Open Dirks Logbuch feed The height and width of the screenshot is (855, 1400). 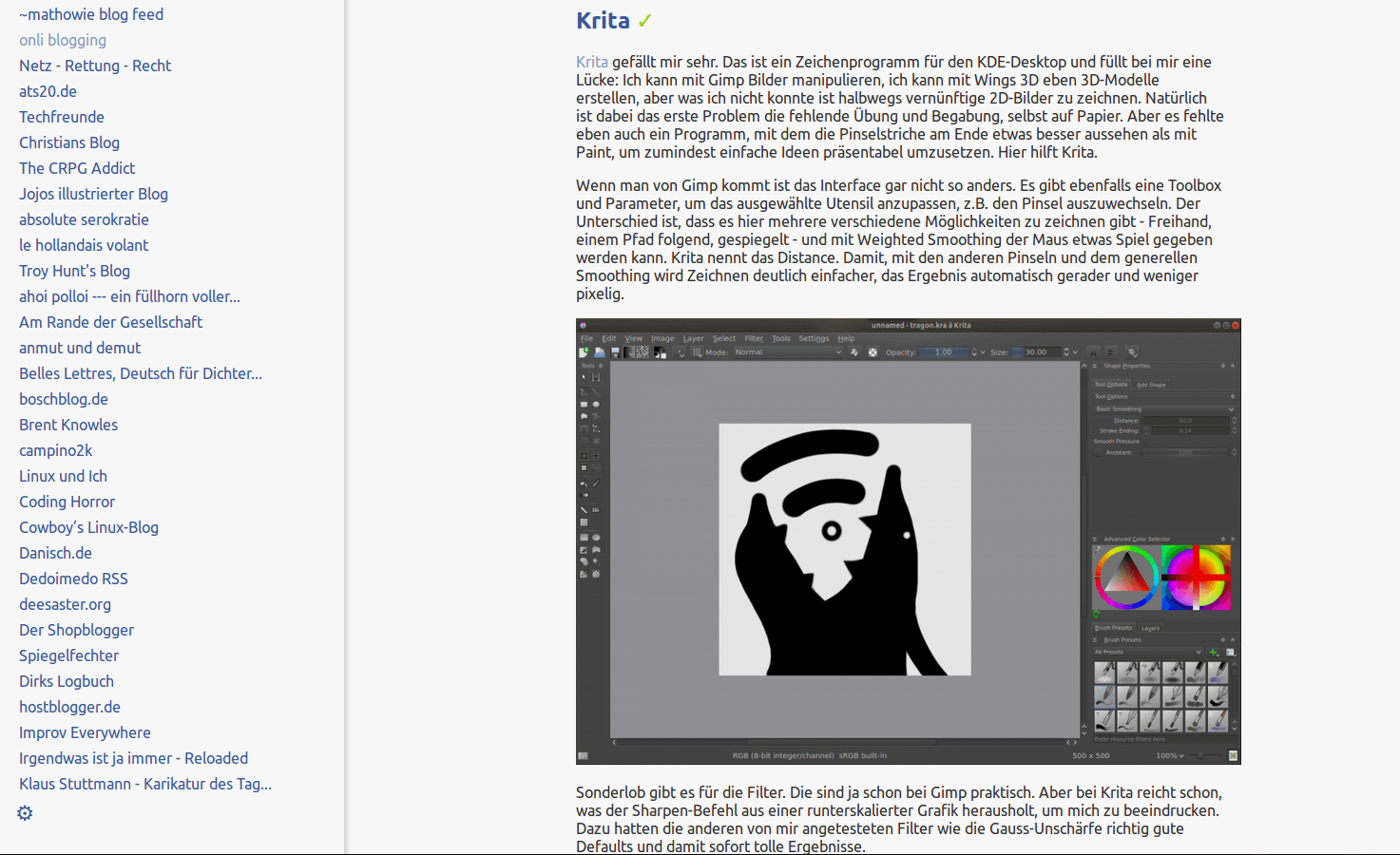click(x=67, y=681)
